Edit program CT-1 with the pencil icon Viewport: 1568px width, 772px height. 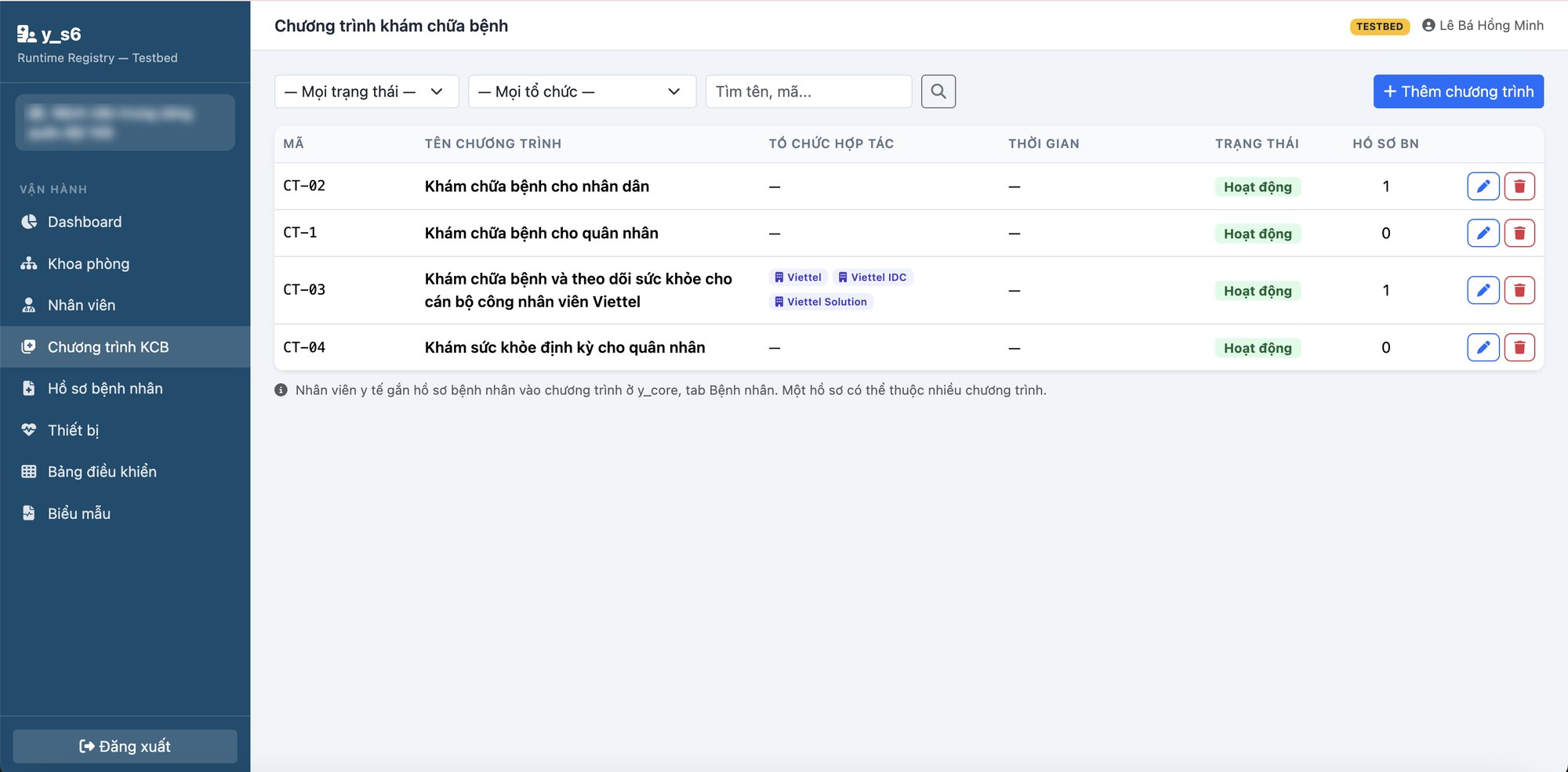click(1483, 233)
